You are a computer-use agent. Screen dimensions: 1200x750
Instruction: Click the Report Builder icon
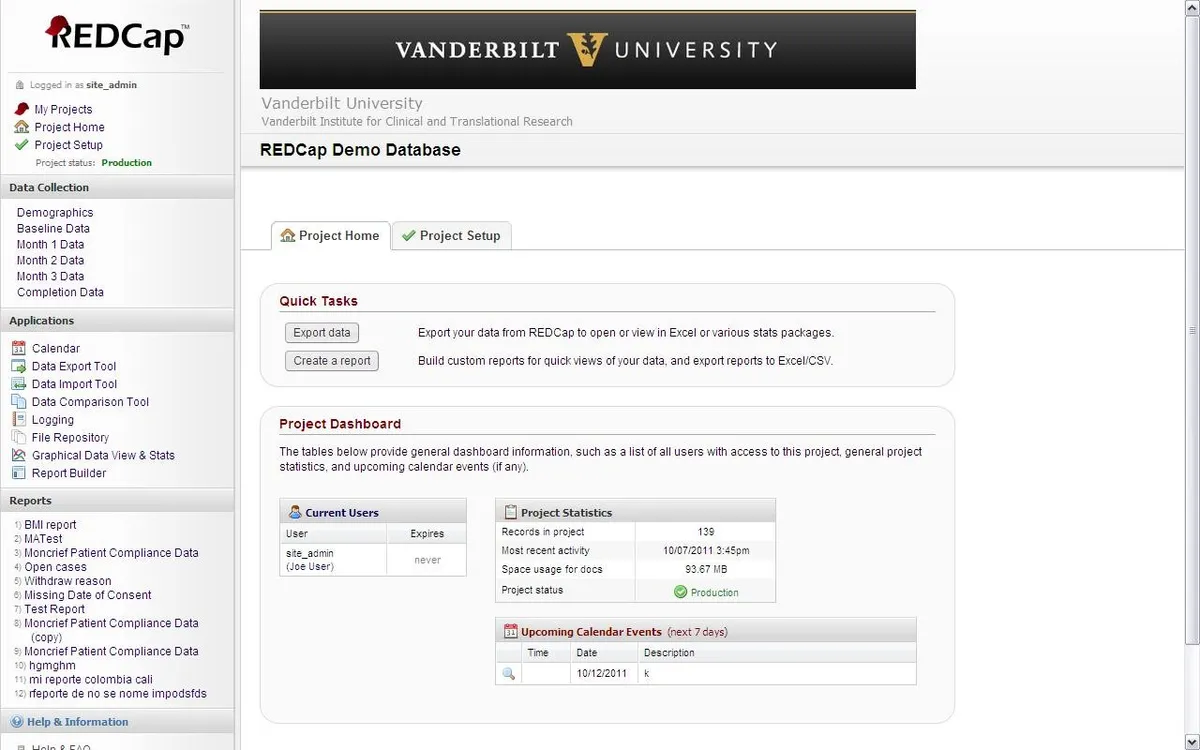pos(19,474)
